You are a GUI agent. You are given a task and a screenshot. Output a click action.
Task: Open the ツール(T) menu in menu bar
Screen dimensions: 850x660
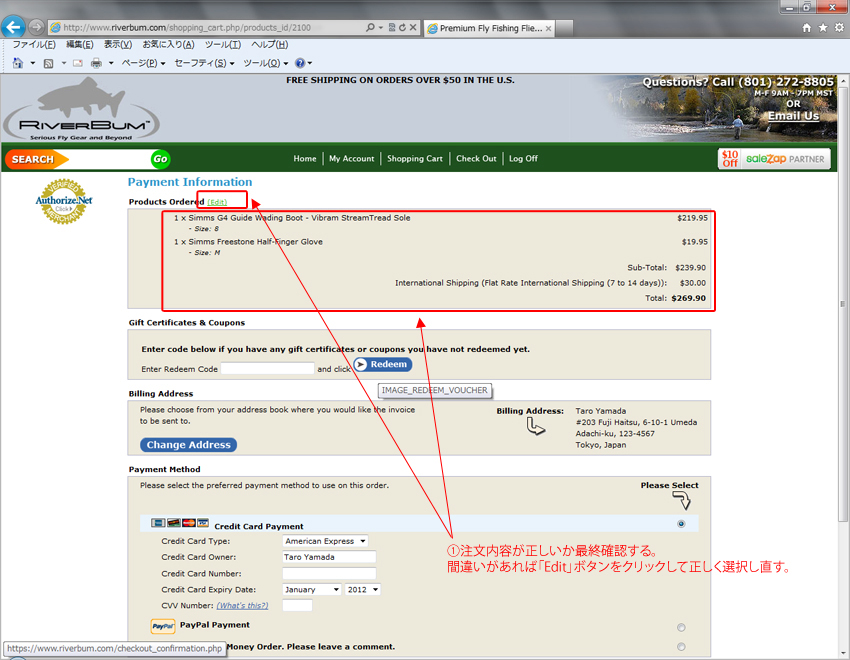pos(223,44)
